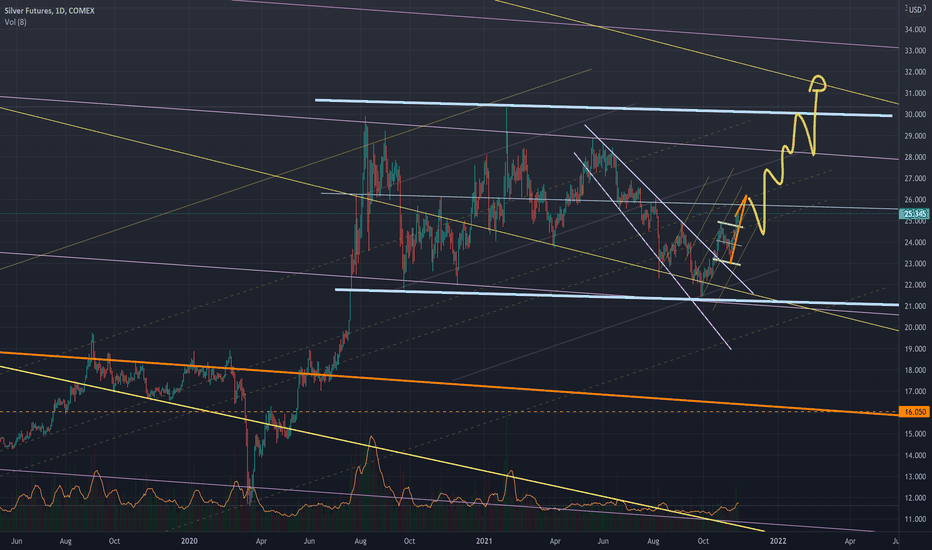Click the 33.000 price axis label
Image resolution: width=932 pixels, height=550 pixels.
(x=915, y=51)
